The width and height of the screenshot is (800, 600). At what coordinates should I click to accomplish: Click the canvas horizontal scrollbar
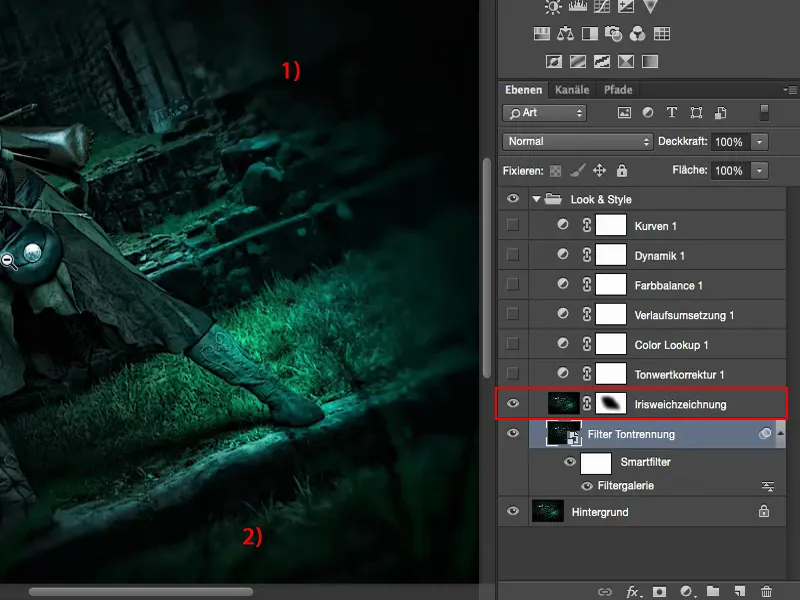pos(140,592)
